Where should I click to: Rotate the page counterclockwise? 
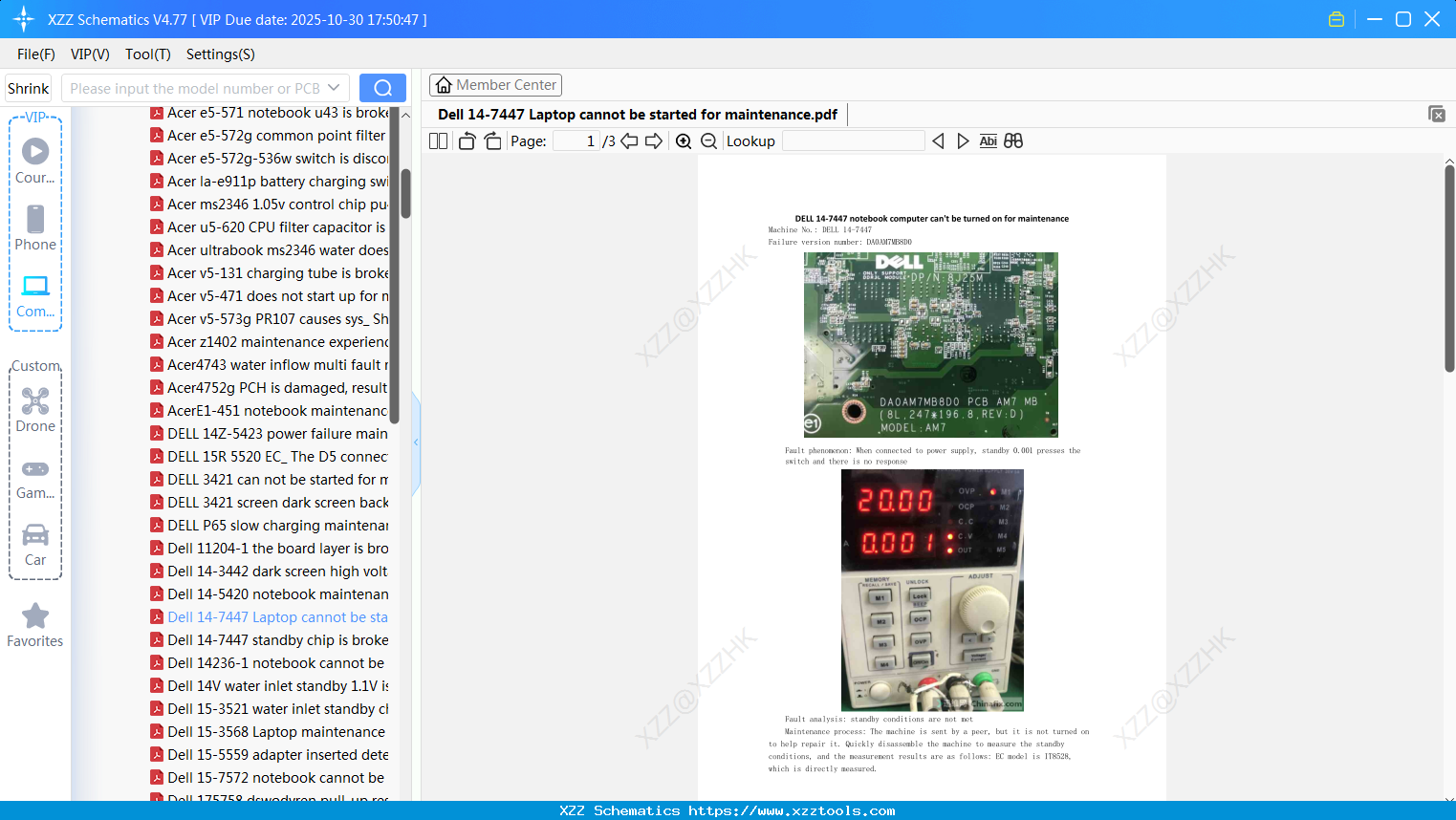467,141
